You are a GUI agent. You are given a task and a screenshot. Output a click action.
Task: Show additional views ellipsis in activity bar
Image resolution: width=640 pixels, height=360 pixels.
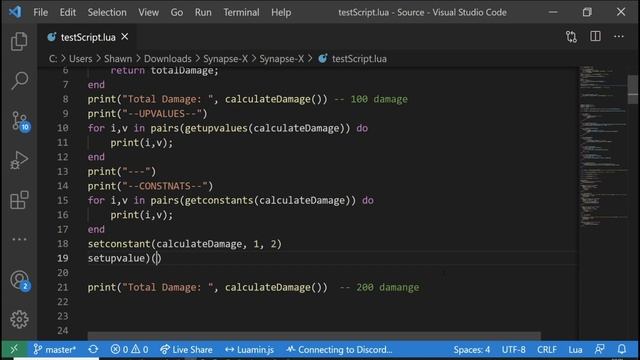(19, 239)
